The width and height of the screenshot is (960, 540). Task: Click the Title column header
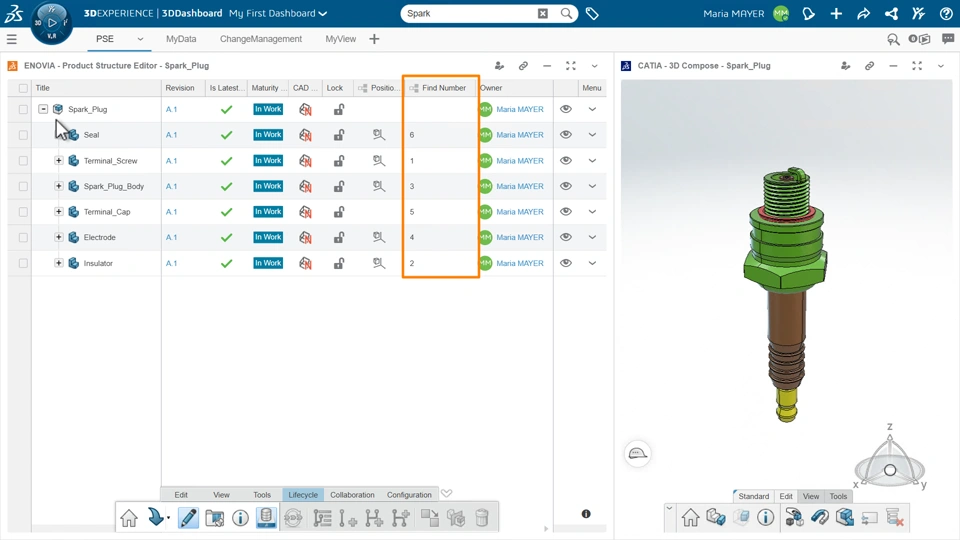96,88
